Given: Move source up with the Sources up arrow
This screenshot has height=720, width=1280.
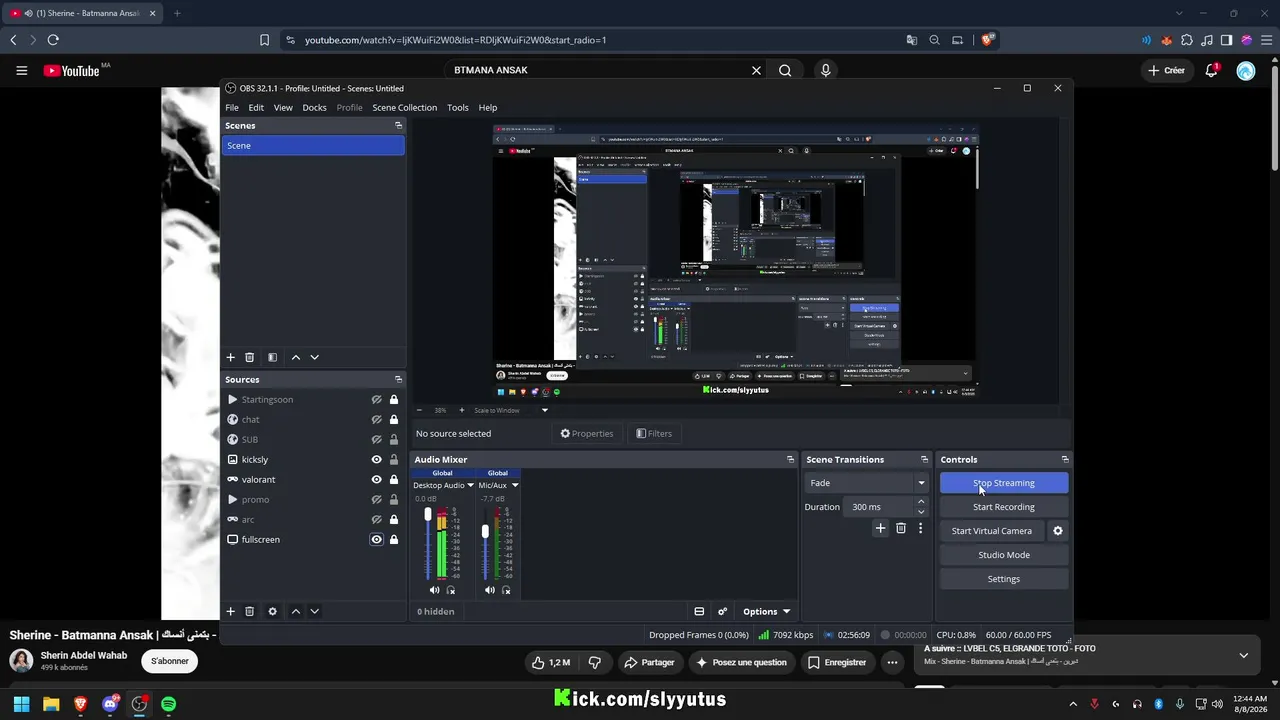Looking at the screenshot, I should (x=296, y=611).
